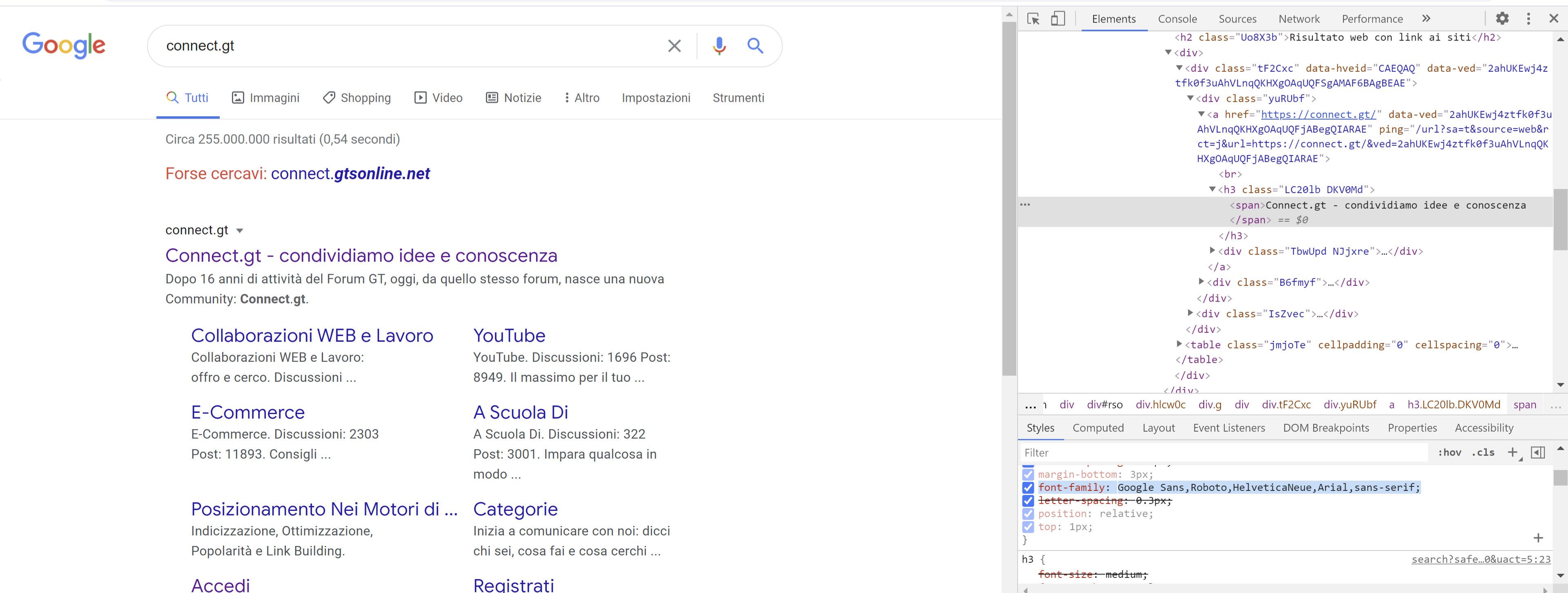
Task: Open Collaborazioni WEB e Lavoro sitelink
Action: 312,335
